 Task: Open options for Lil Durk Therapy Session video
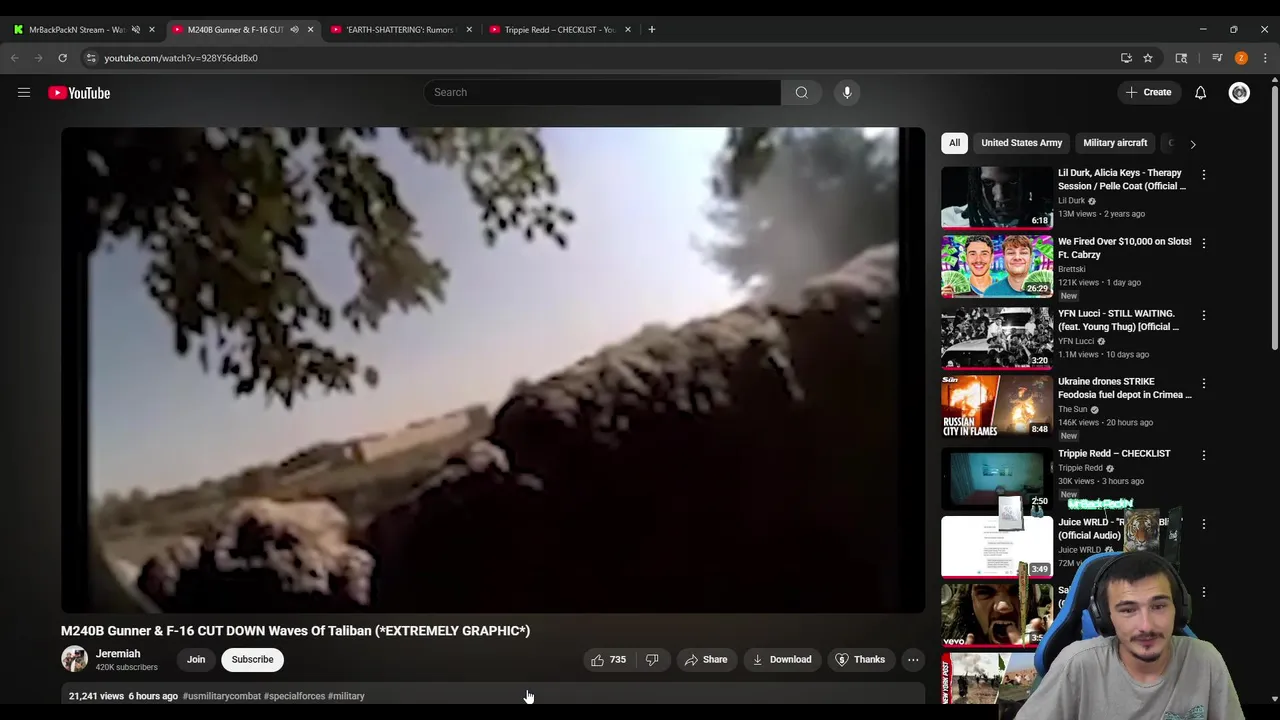(x=1203, y=175)
